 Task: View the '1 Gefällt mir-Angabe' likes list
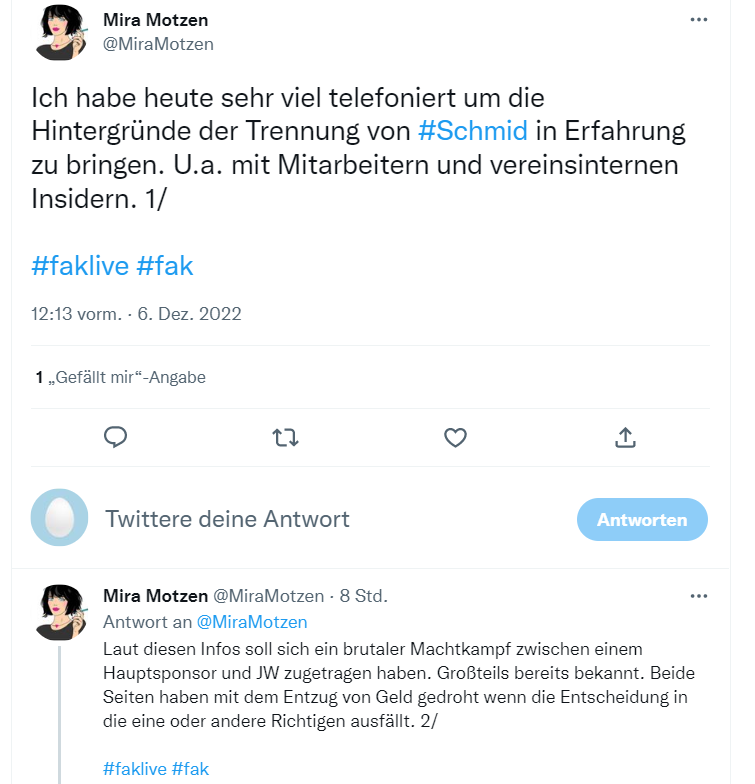coord(120,377)
